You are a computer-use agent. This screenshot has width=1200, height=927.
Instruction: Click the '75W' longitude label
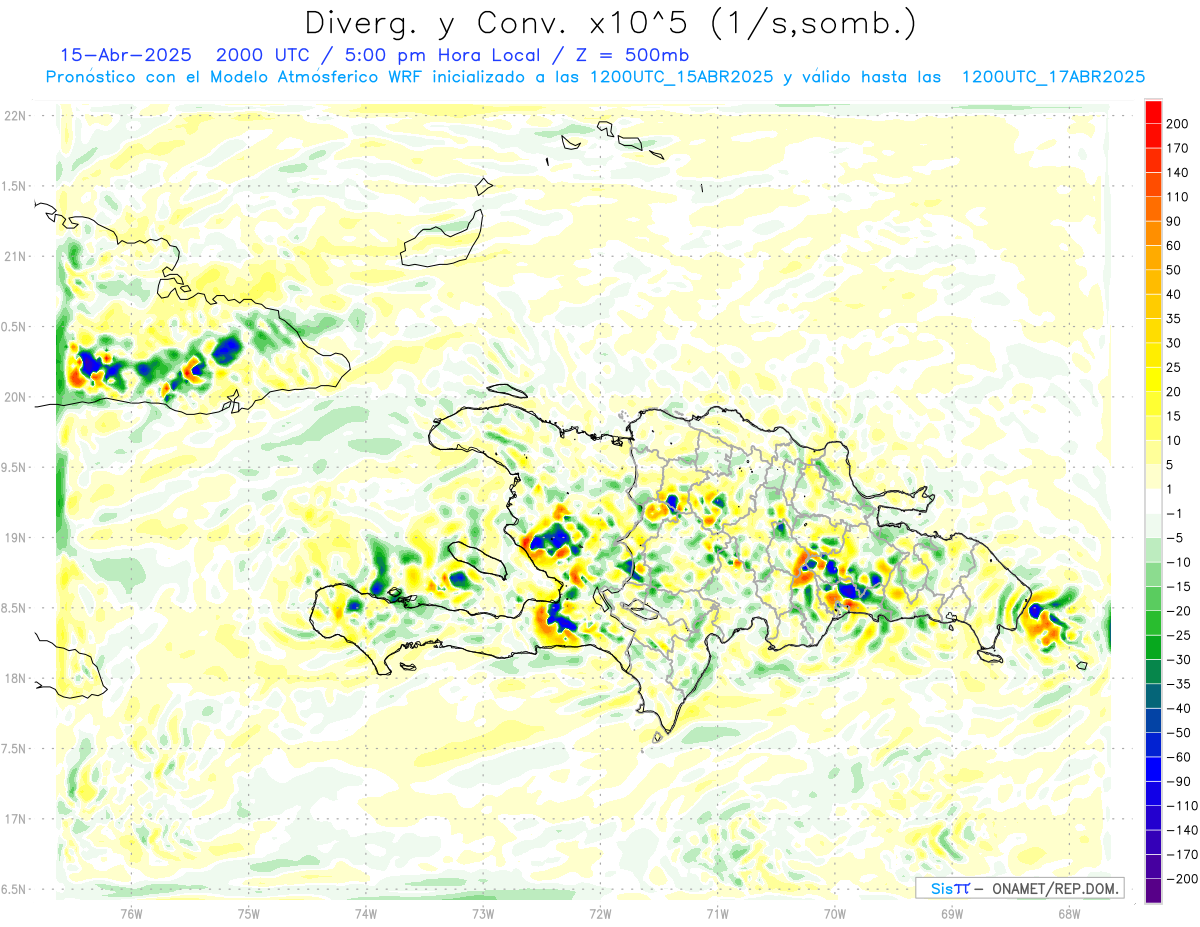[249, 913]
